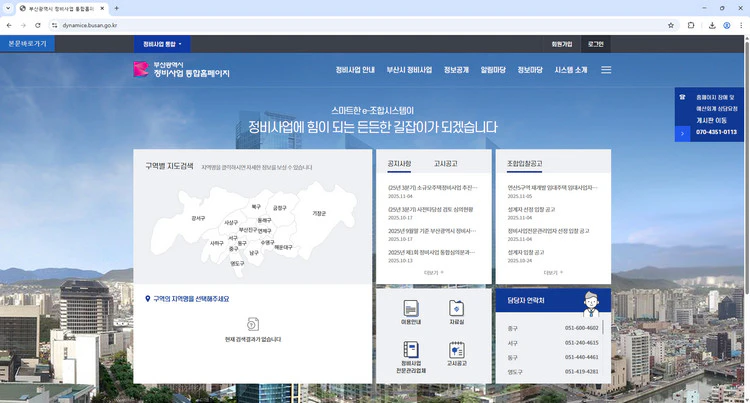Open the 이용안내 guide icon

[x=410, y=311]
